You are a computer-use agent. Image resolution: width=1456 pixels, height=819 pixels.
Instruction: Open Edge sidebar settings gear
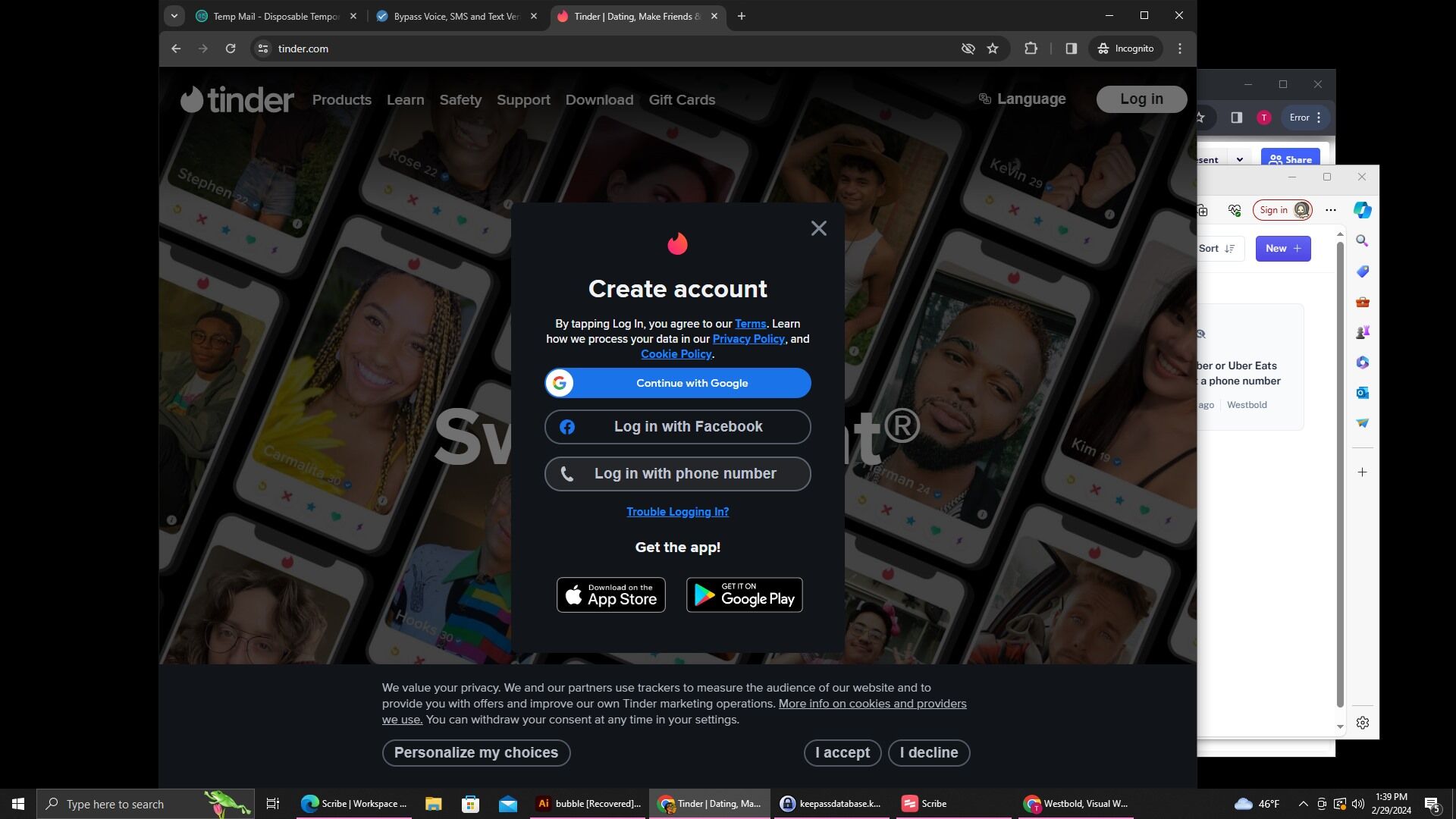pyautogui.click(x=1363, y=723)
